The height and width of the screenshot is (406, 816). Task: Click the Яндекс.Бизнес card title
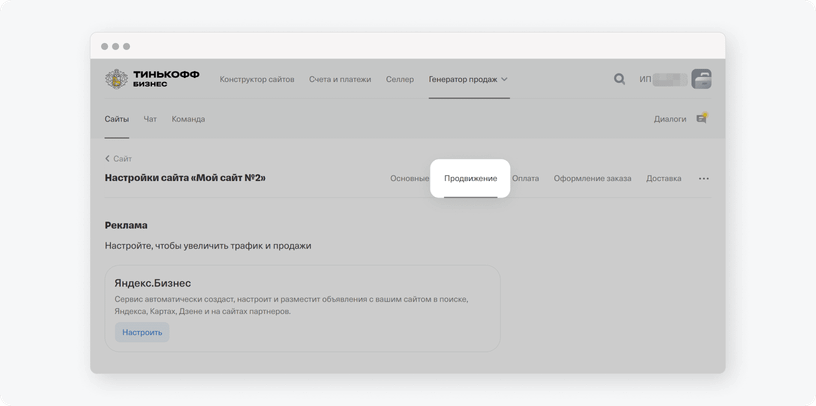pyautogui.click(x=152, y=284)
